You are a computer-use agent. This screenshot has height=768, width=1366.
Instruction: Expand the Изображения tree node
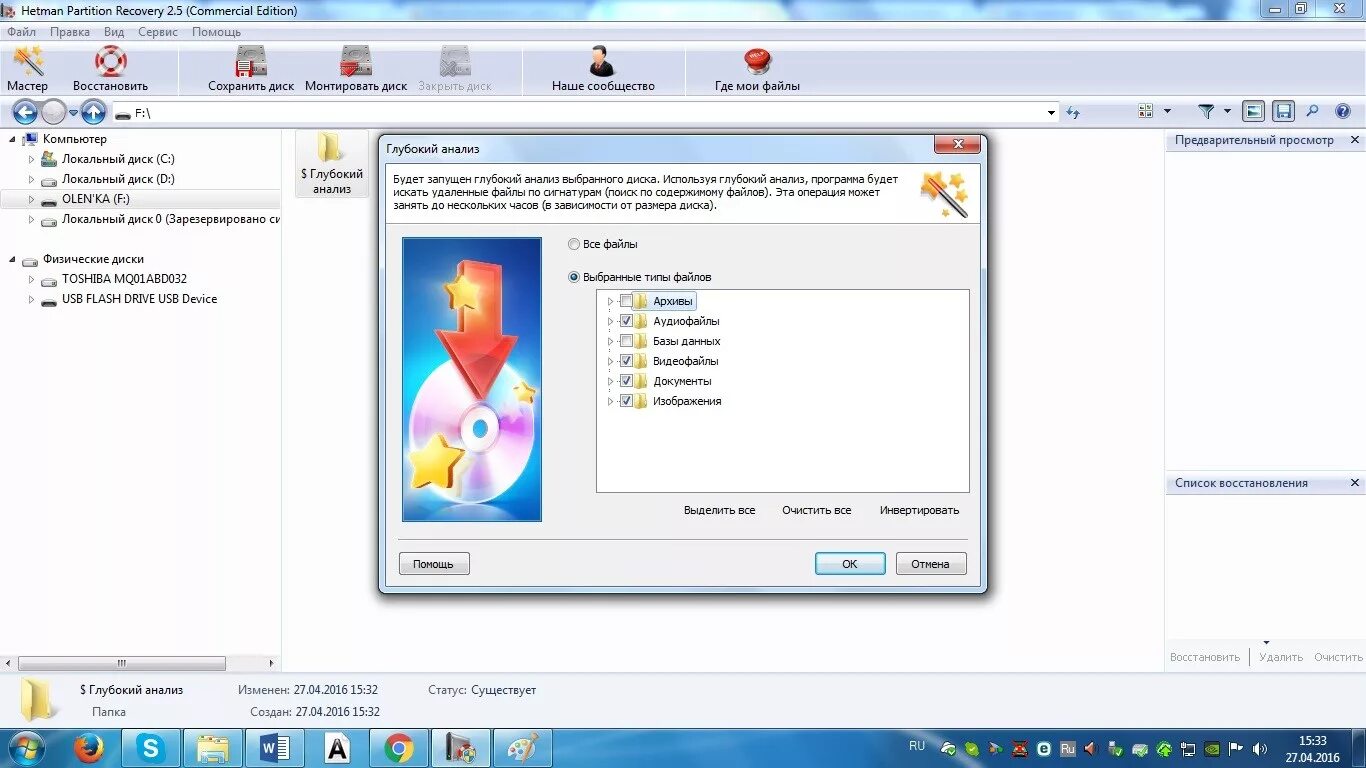coord(610,401)
